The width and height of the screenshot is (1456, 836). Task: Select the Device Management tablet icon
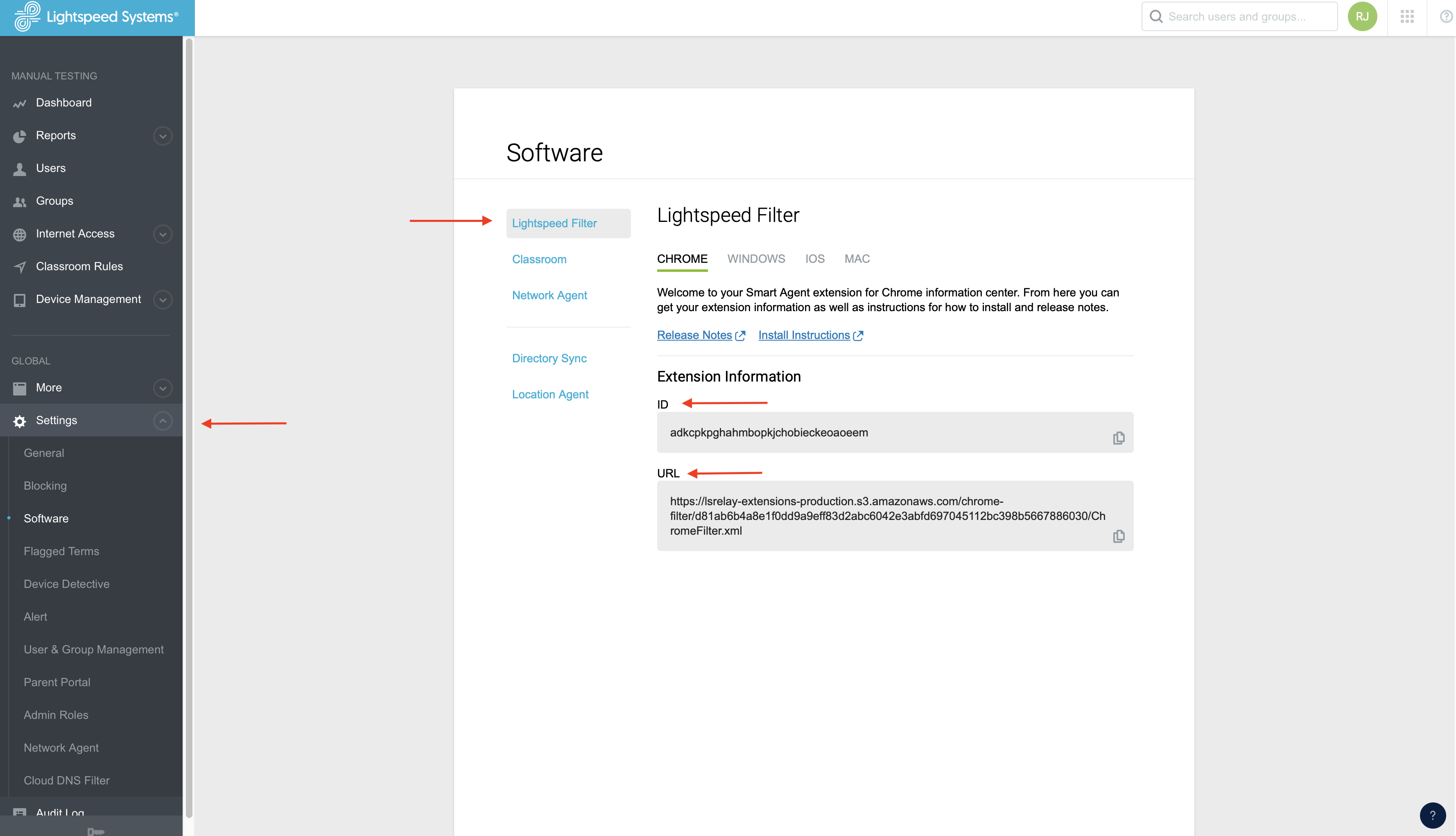pyautogui.click(x=19, y=299)
